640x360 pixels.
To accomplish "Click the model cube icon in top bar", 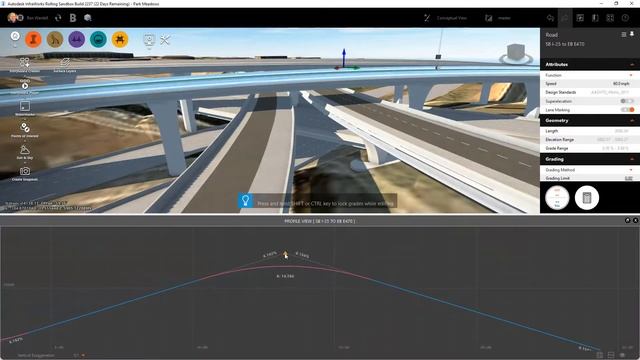I will 88,18.
